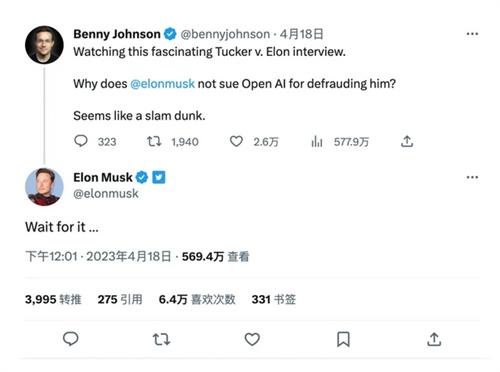Open more options on Elon Musk's tweet
This screenshot has width=500, height=372.
point(472,177)
